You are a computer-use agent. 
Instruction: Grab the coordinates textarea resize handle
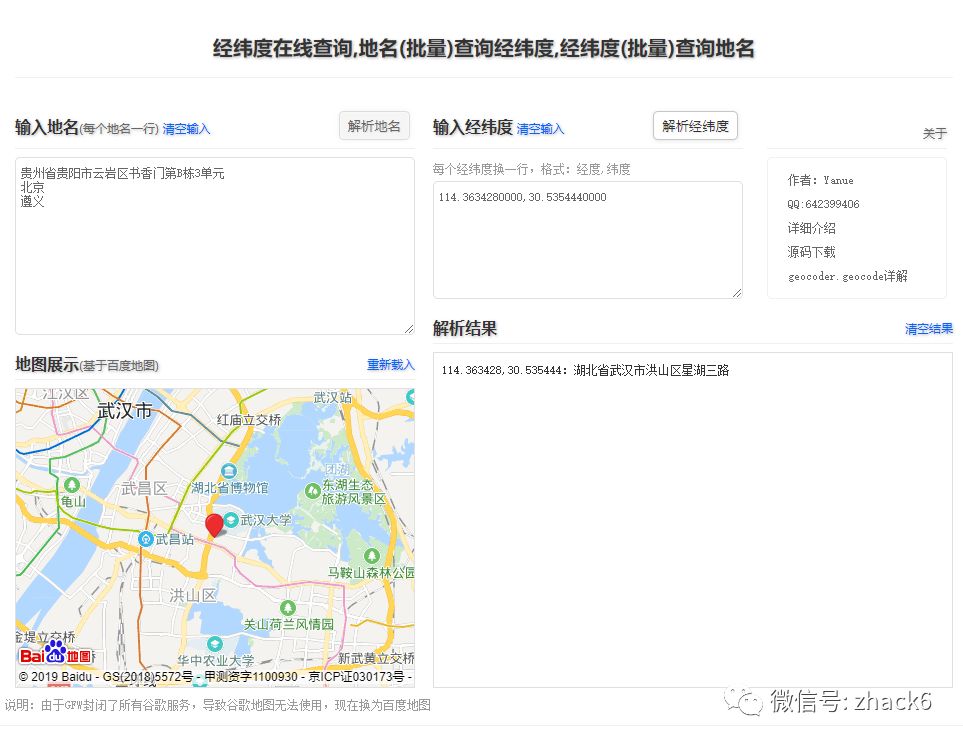[737, 293]
